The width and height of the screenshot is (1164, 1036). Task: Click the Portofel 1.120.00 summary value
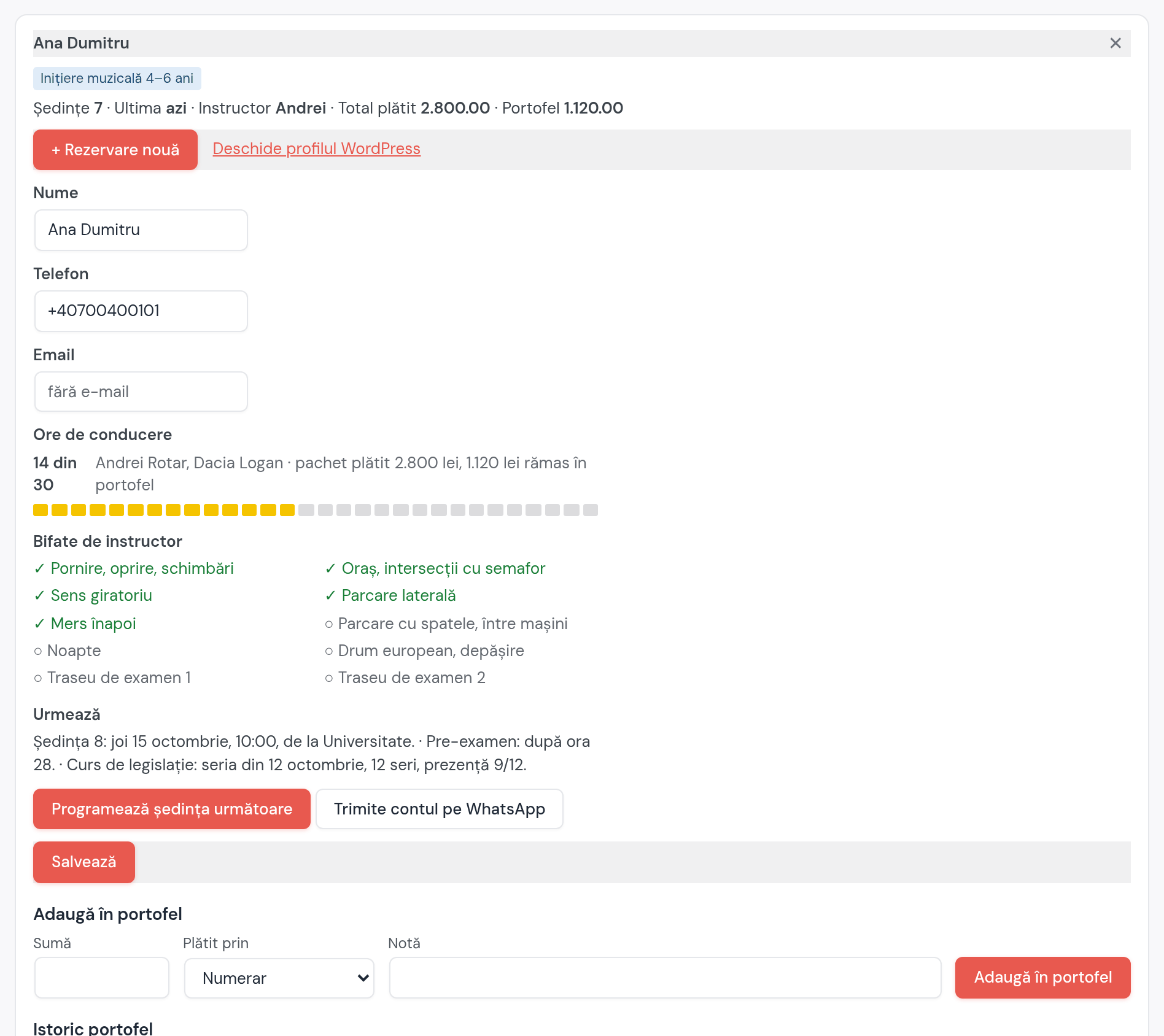(562, 108)
